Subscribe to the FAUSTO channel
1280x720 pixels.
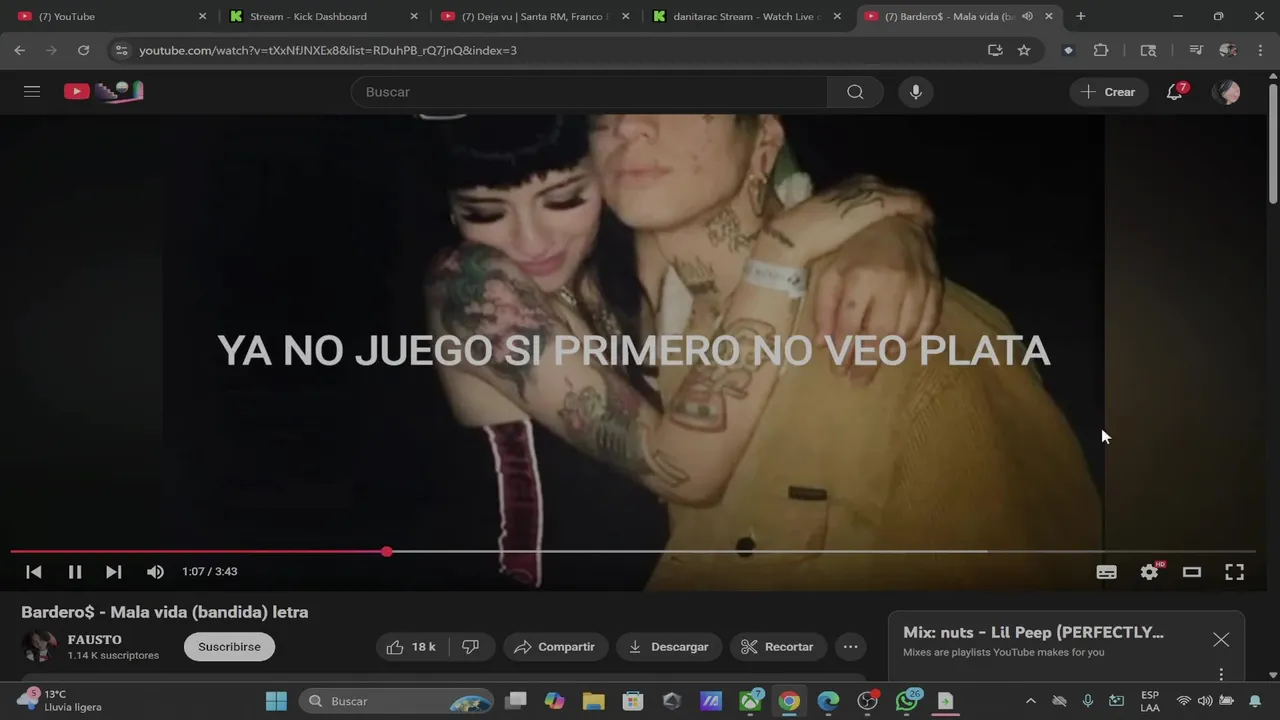point(229,647)
